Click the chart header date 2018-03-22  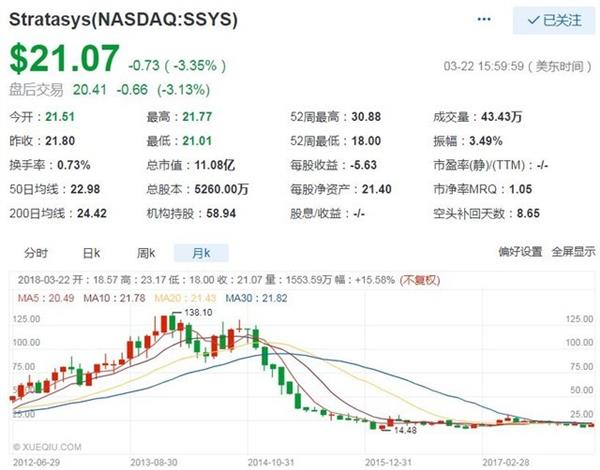tap(44, 280)
